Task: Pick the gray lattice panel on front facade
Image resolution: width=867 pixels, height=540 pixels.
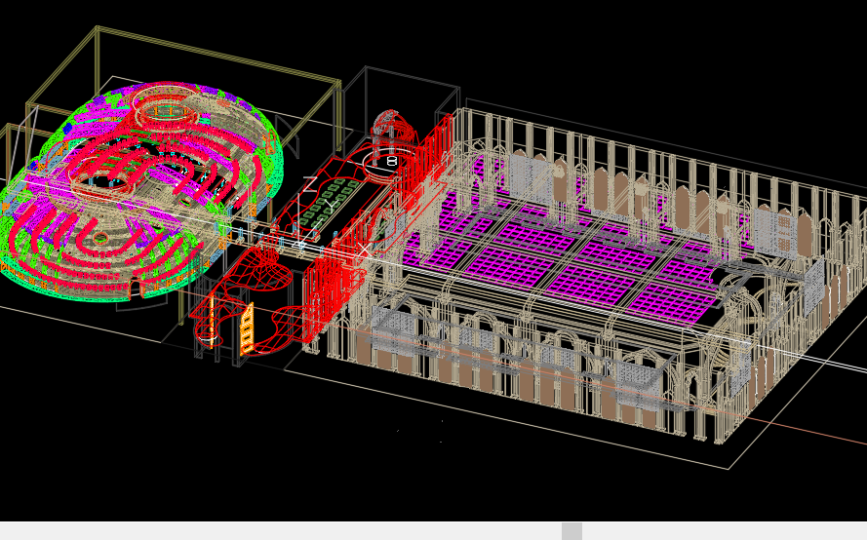Action: click(x=630, y=377)
